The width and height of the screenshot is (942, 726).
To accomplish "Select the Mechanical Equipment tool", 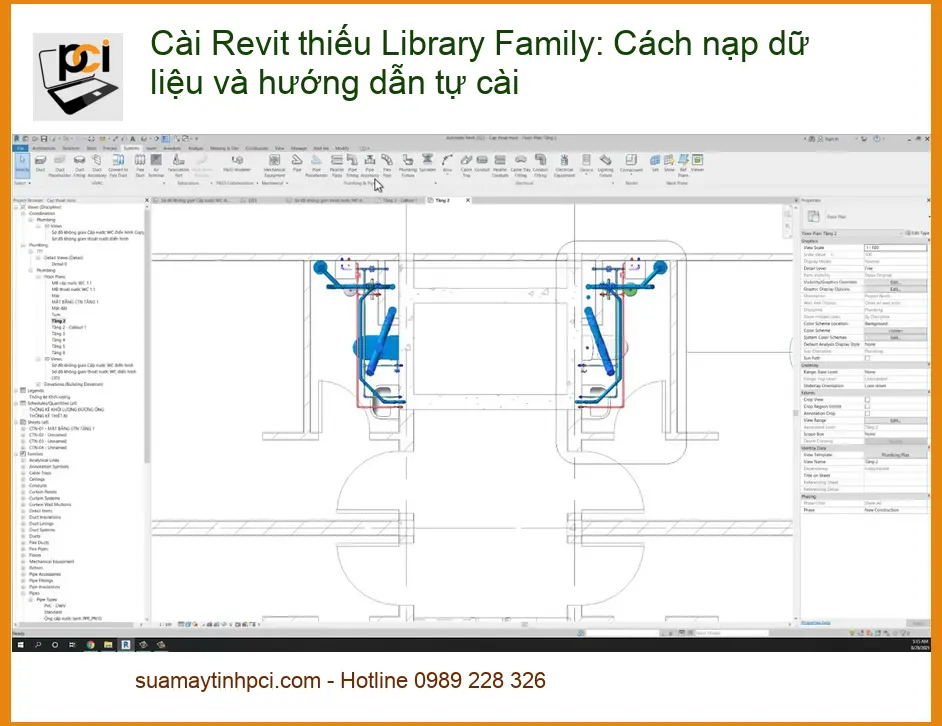I will (x=275, y=165).
